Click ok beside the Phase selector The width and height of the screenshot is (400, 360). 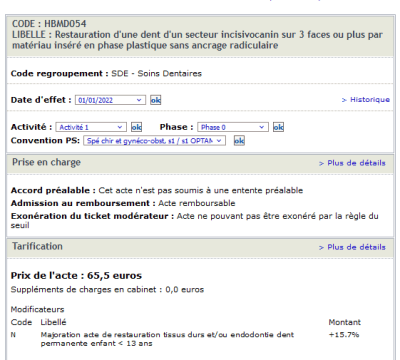coord(278,127)
